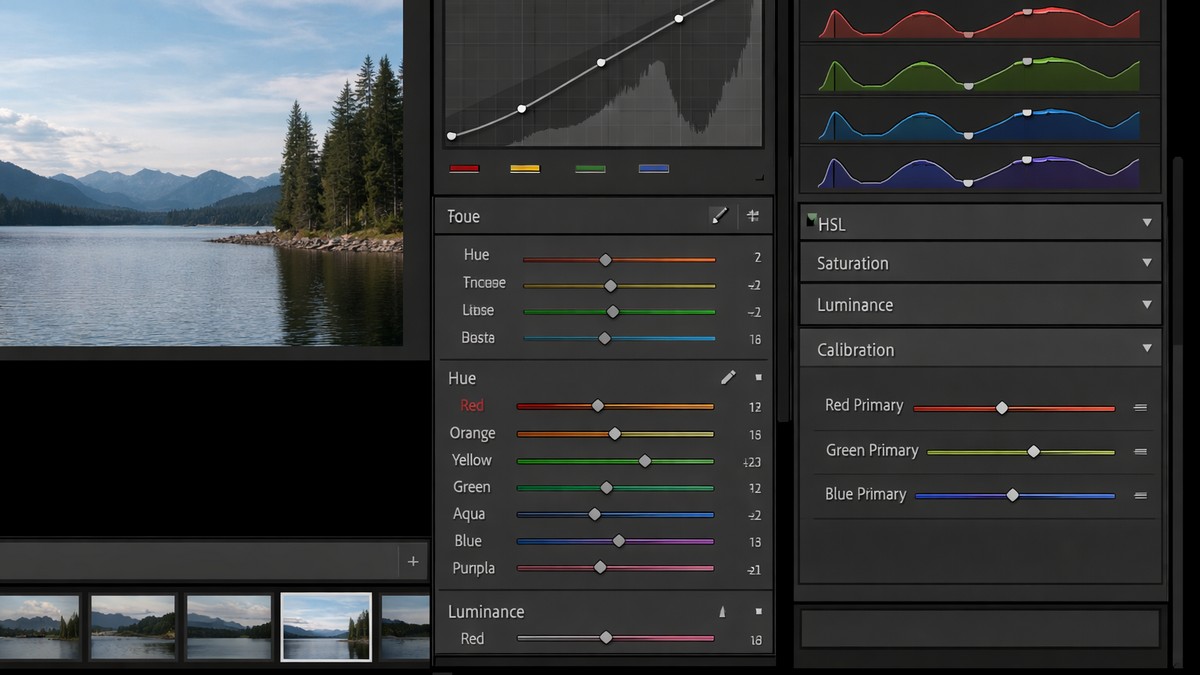Click the reset icon beside the Red Primary slider
The image size is (1200, 675).
1140,407
